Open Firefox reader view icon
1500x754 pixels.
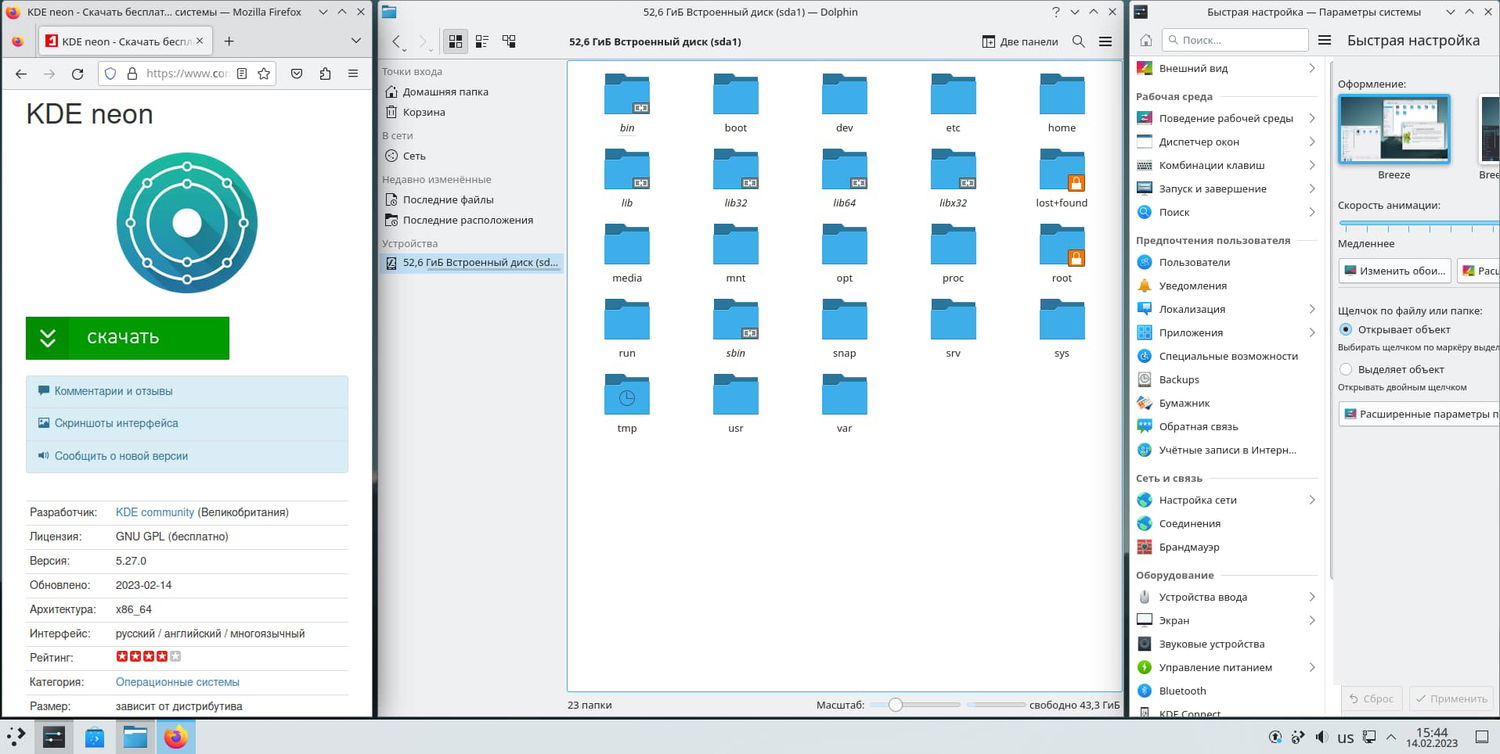(242, 74)
